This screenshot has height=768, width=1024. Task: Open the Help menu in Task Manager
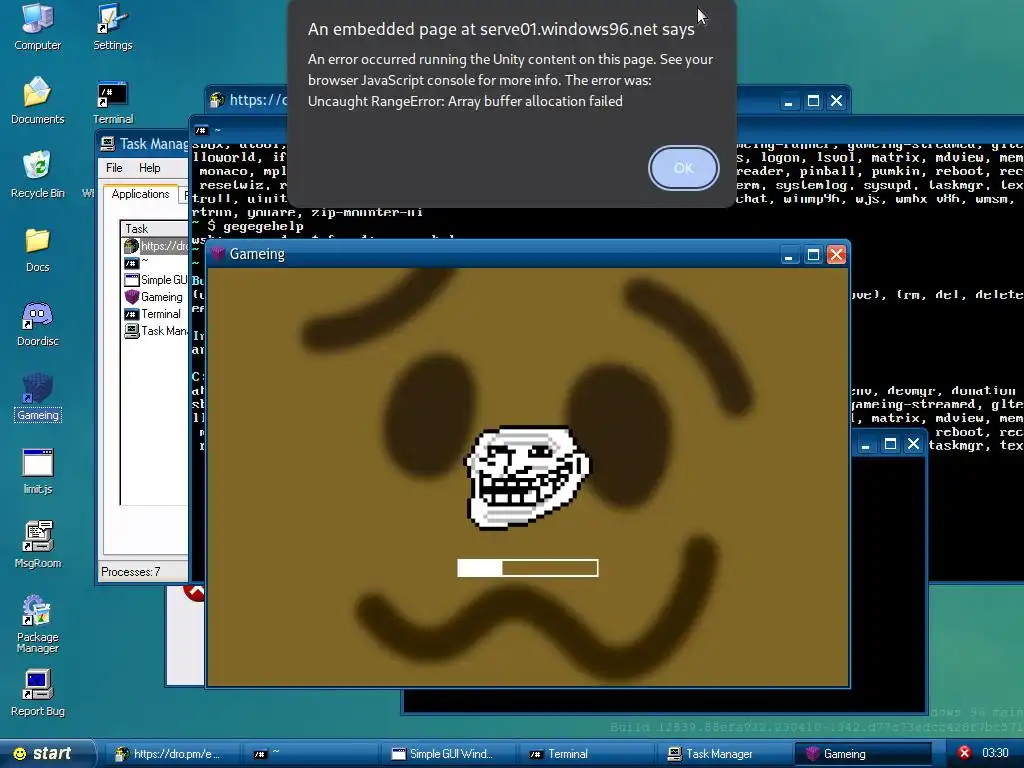coord(150,168)
